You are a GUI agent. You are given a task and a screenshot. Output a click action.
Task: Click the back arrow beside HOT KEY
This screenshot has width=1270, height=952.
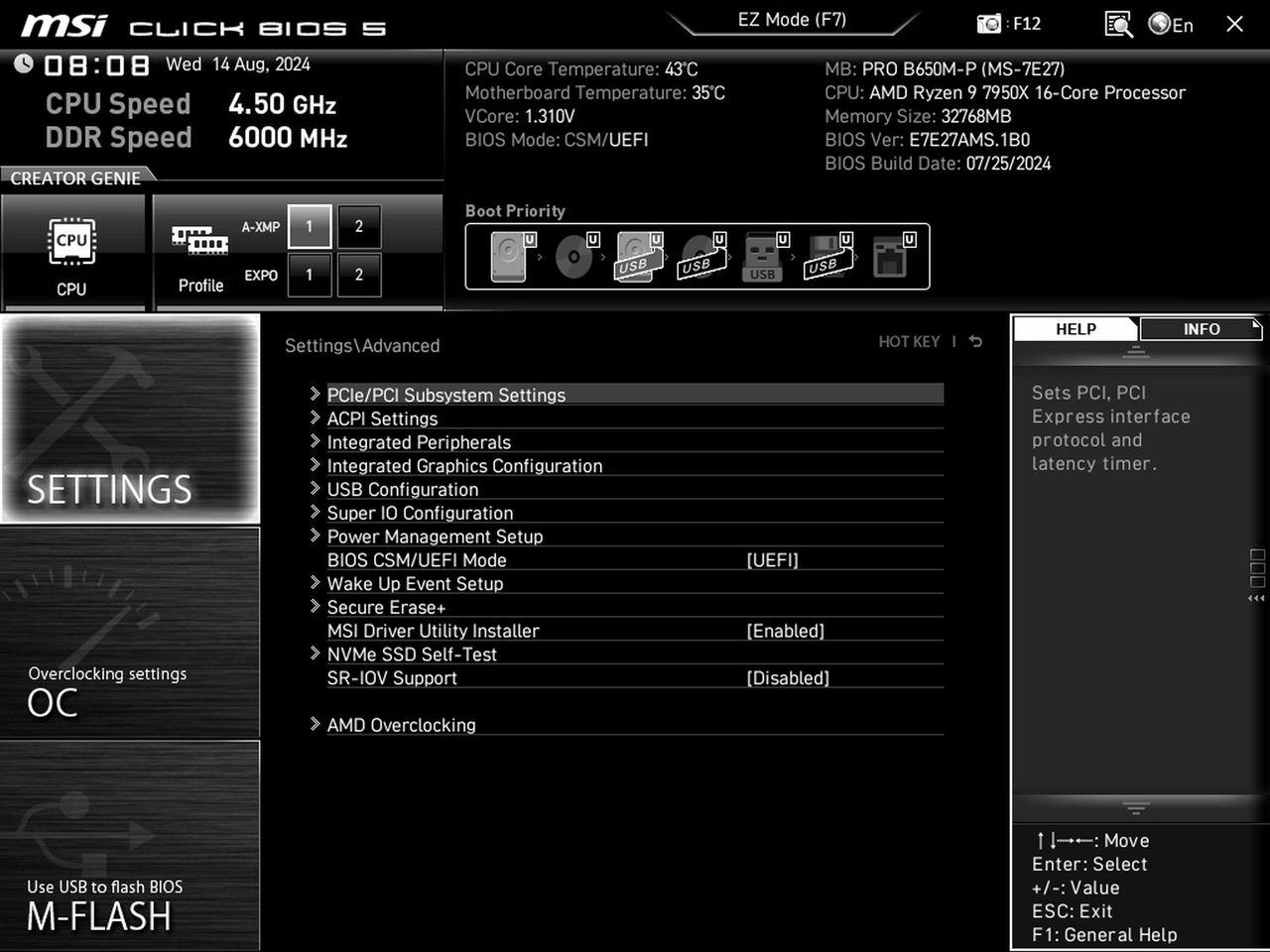click(x=975, y=341)
